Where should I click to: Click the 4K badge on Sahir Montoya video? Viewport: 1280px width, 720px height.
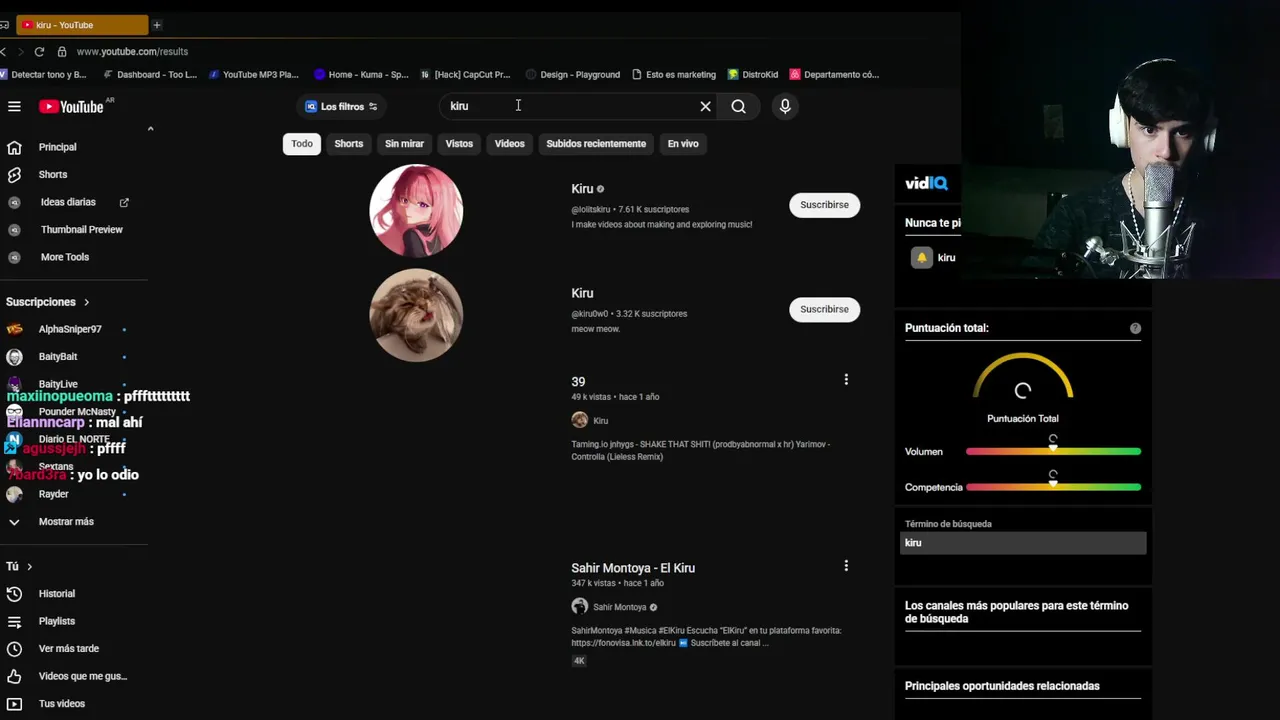(x=579, y=661)
